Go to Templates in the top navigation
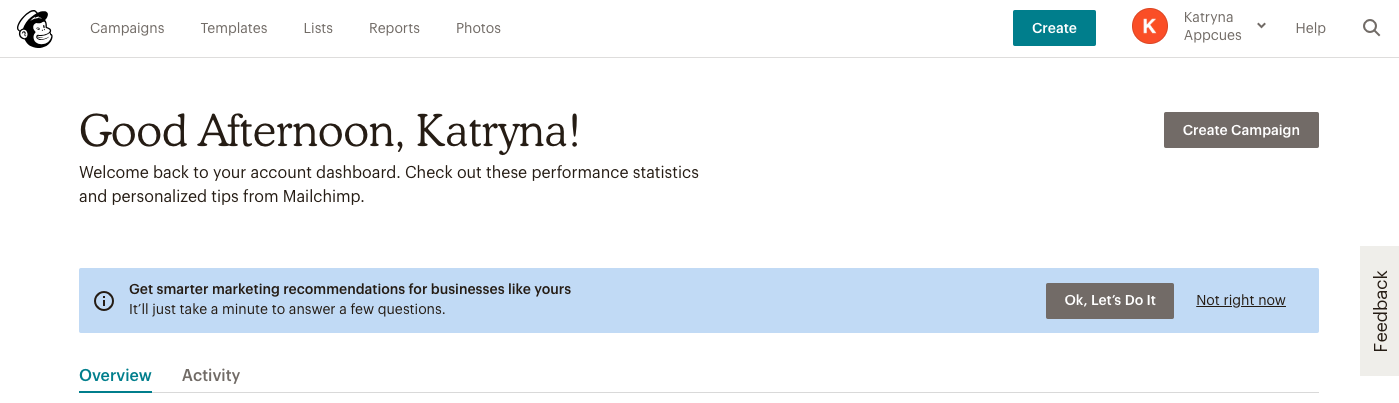 (234, 28)
